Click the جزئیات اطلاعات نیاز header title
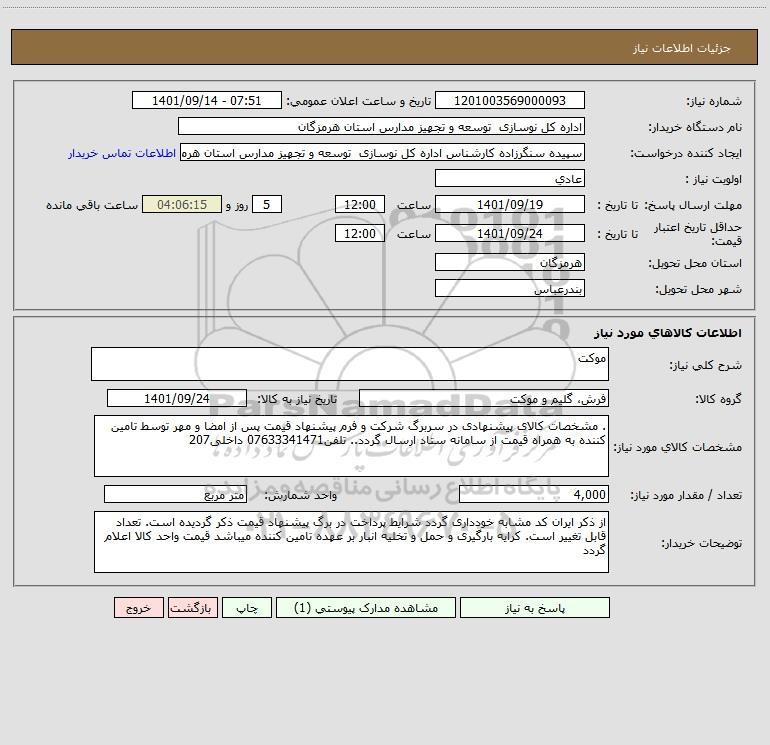This screenshot has height=745, width=770. (x=682, y=48)
